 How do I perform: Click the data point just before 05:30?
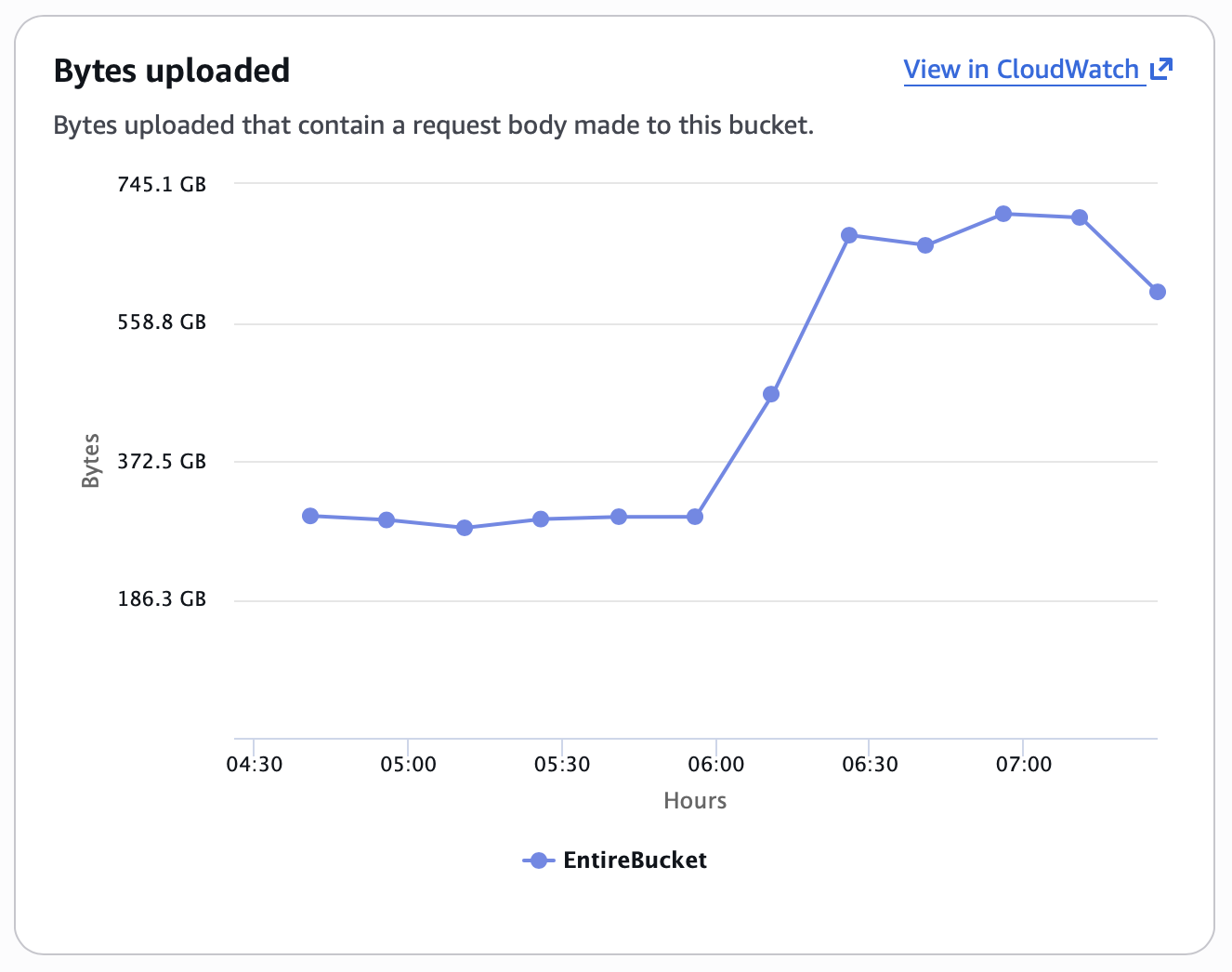541,519
